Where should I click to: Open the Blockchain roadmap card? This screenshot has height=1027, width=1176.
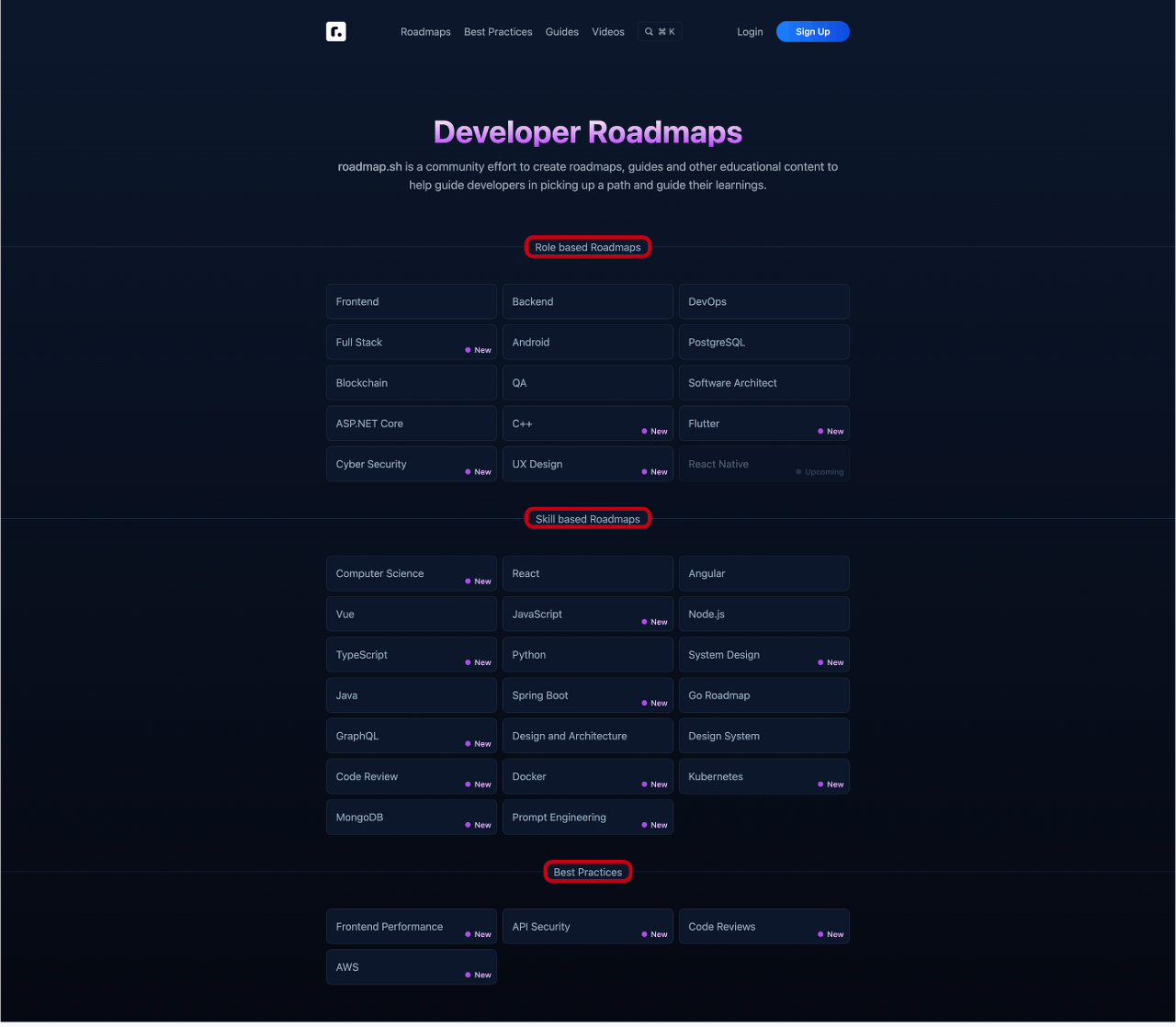coord(412,383)
